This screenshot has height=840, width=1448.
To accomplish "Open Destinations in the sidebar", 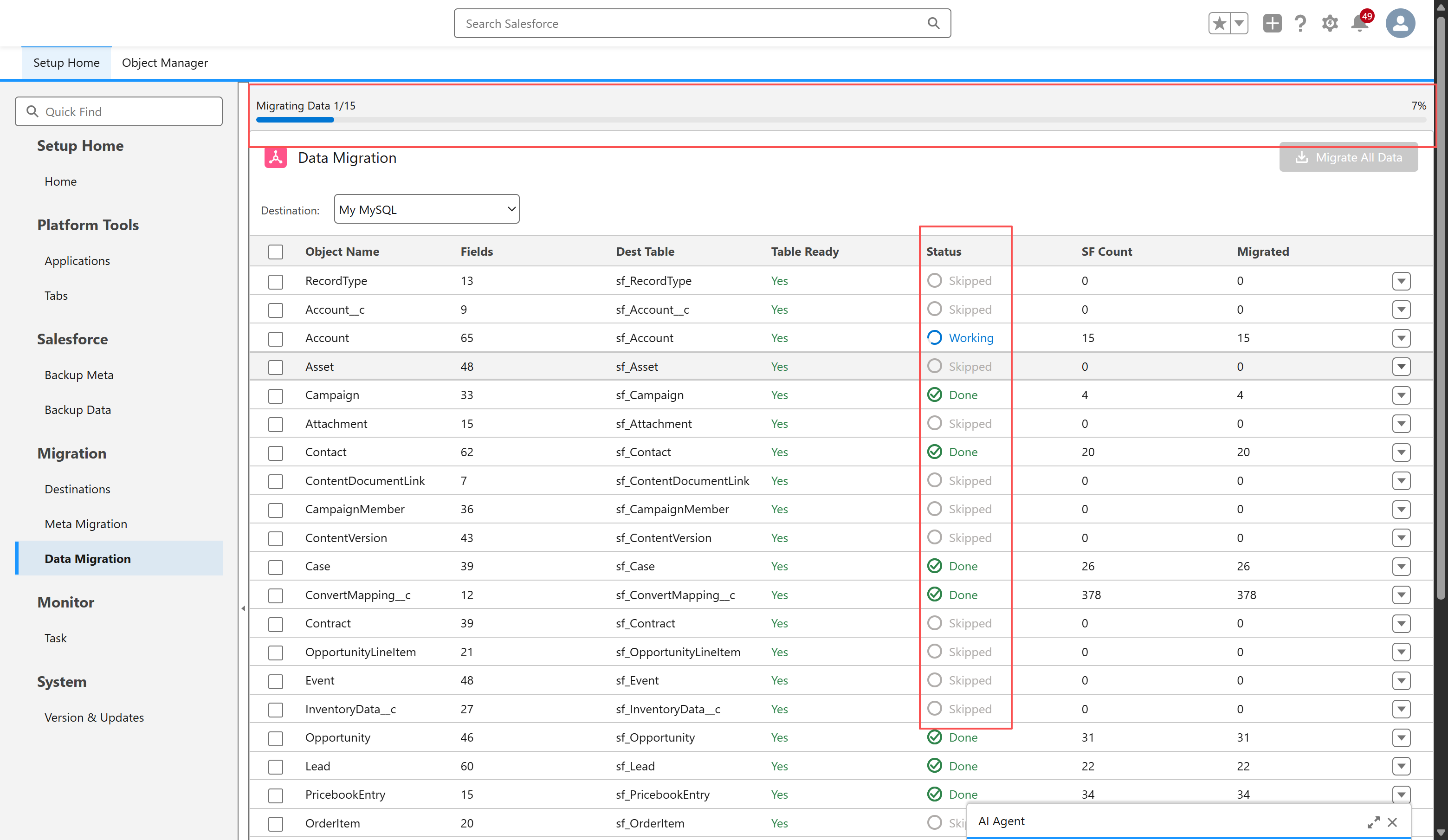I will [78, 489].
